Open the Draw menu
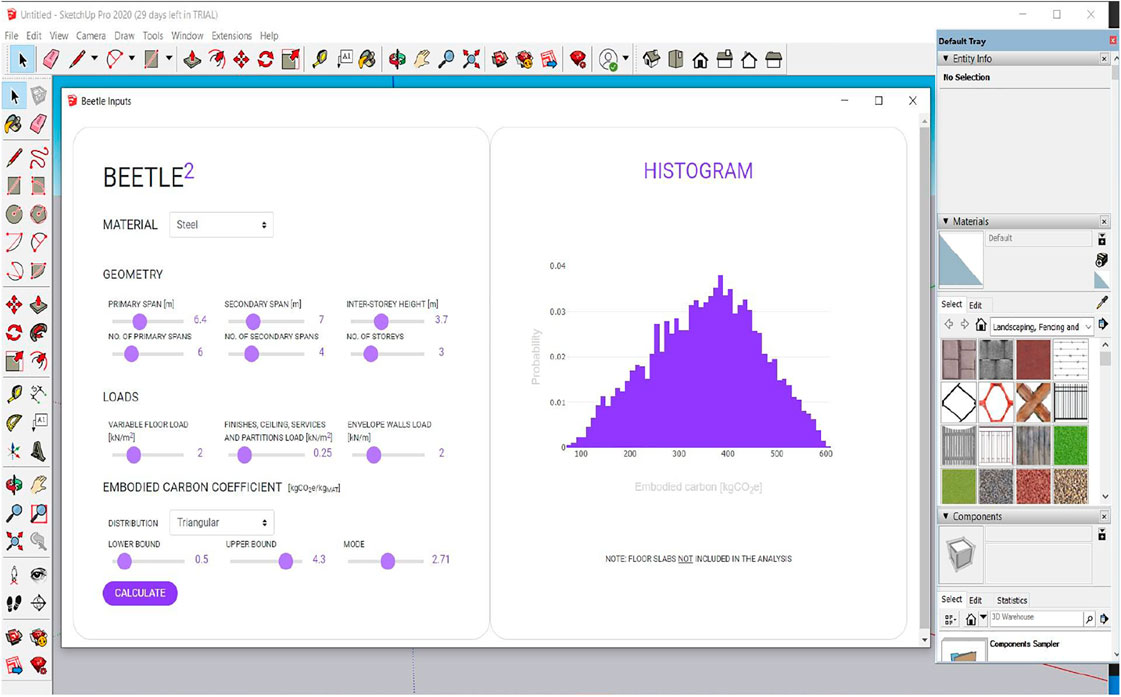 click(124, 36)
